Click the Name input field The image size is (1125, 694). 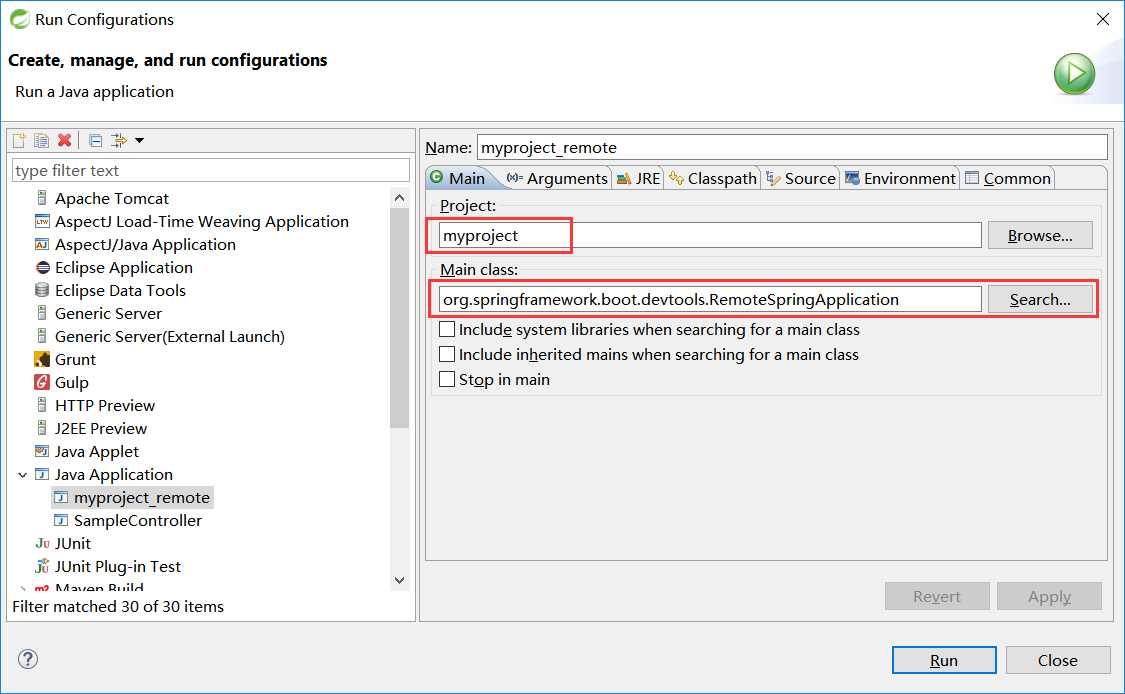coord(792,147)
